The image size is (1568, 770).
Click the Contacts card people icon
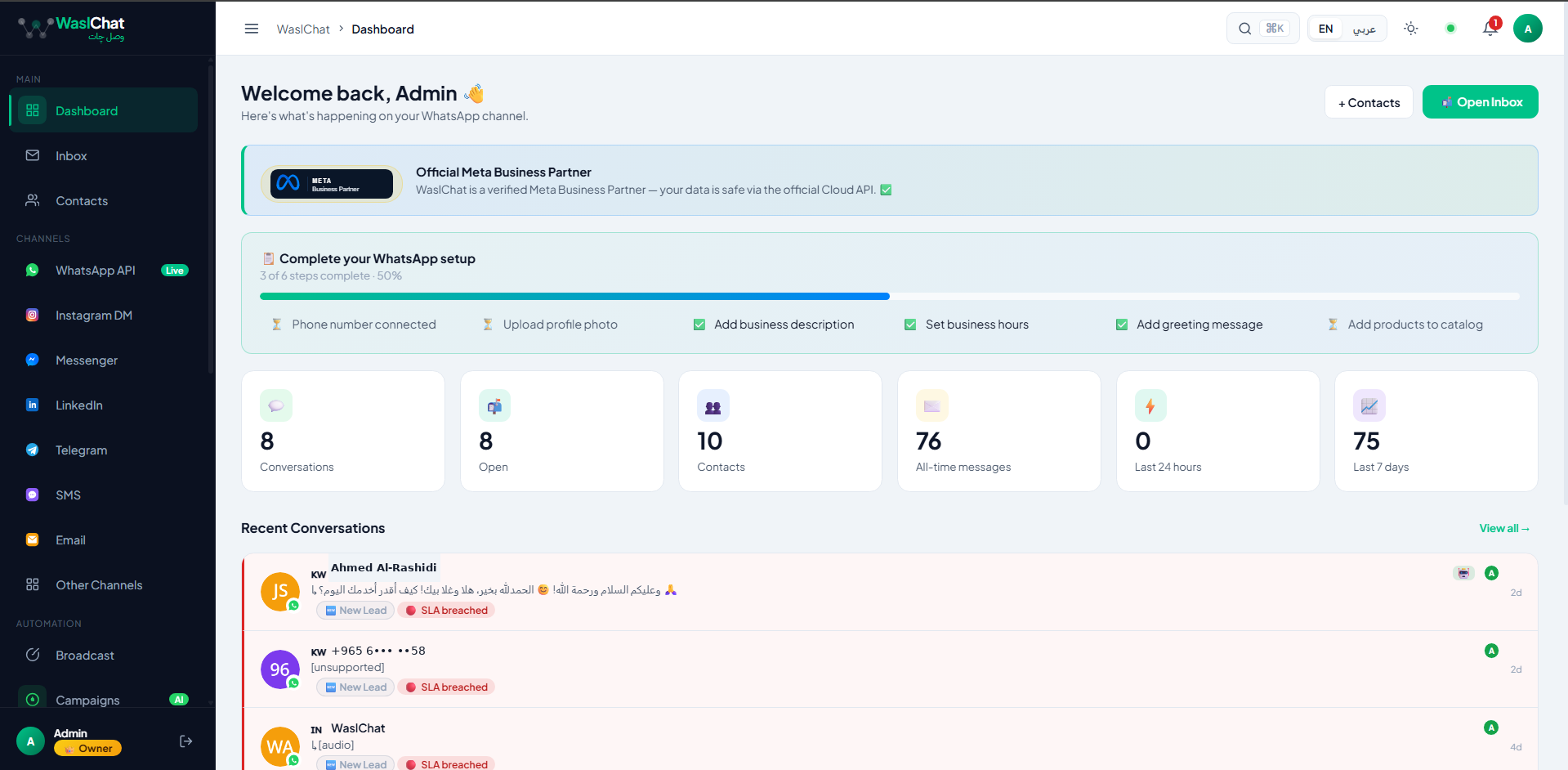[x=713, y=405]
